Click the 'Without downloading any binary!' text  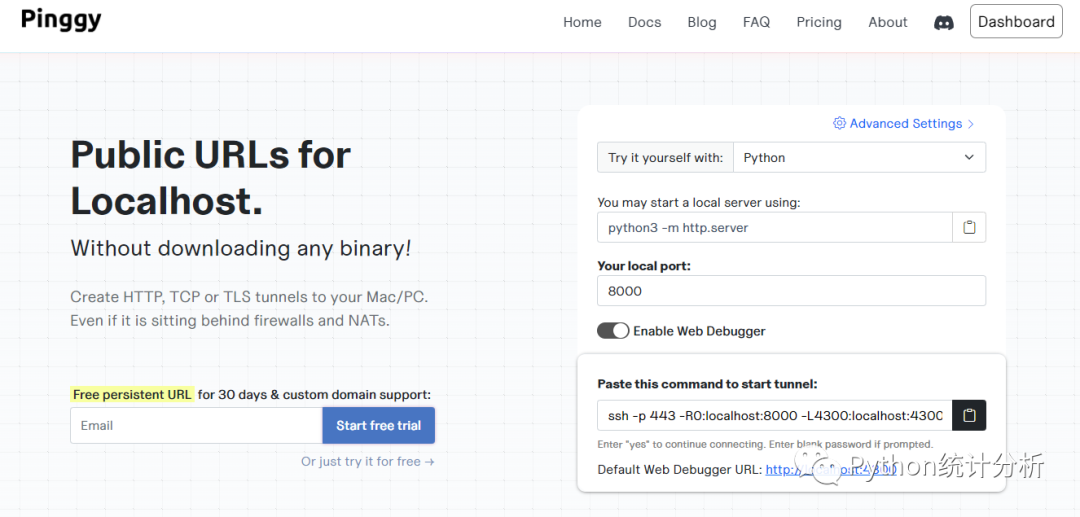pyautogui.click(x=241, y=248)
